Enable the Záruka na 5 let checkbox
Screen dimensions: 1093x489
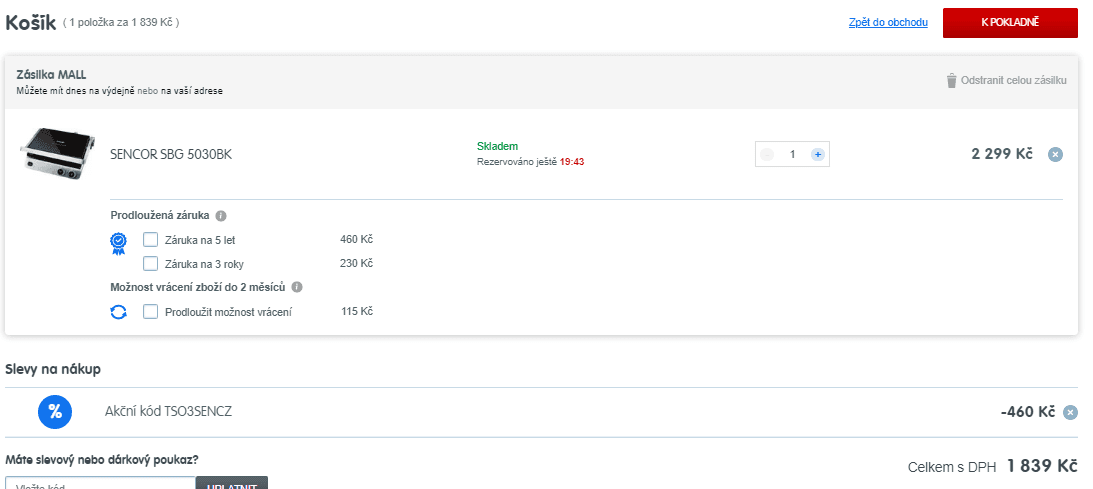pyautogui.click(x=151, y=240)
